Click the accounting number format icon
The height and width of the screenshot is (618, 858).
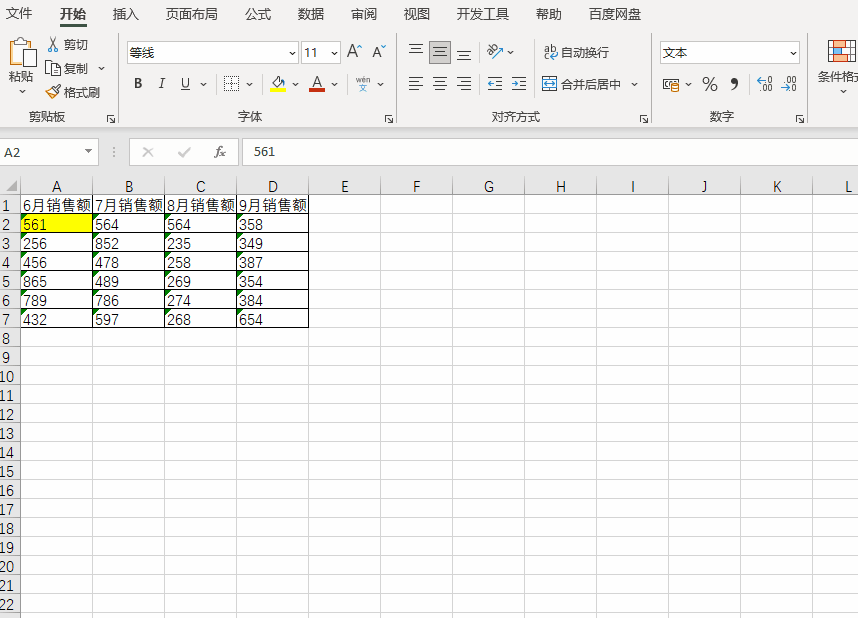pyautogui.click(x=671, y=84)
